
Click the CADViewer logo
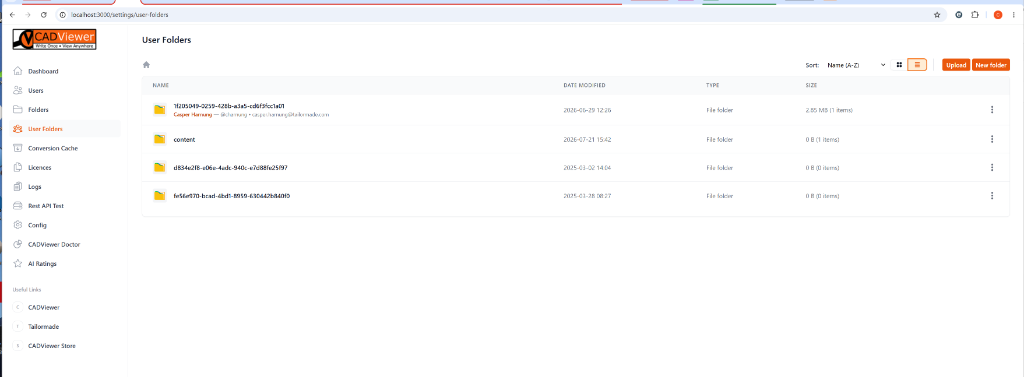pos(55,40)
